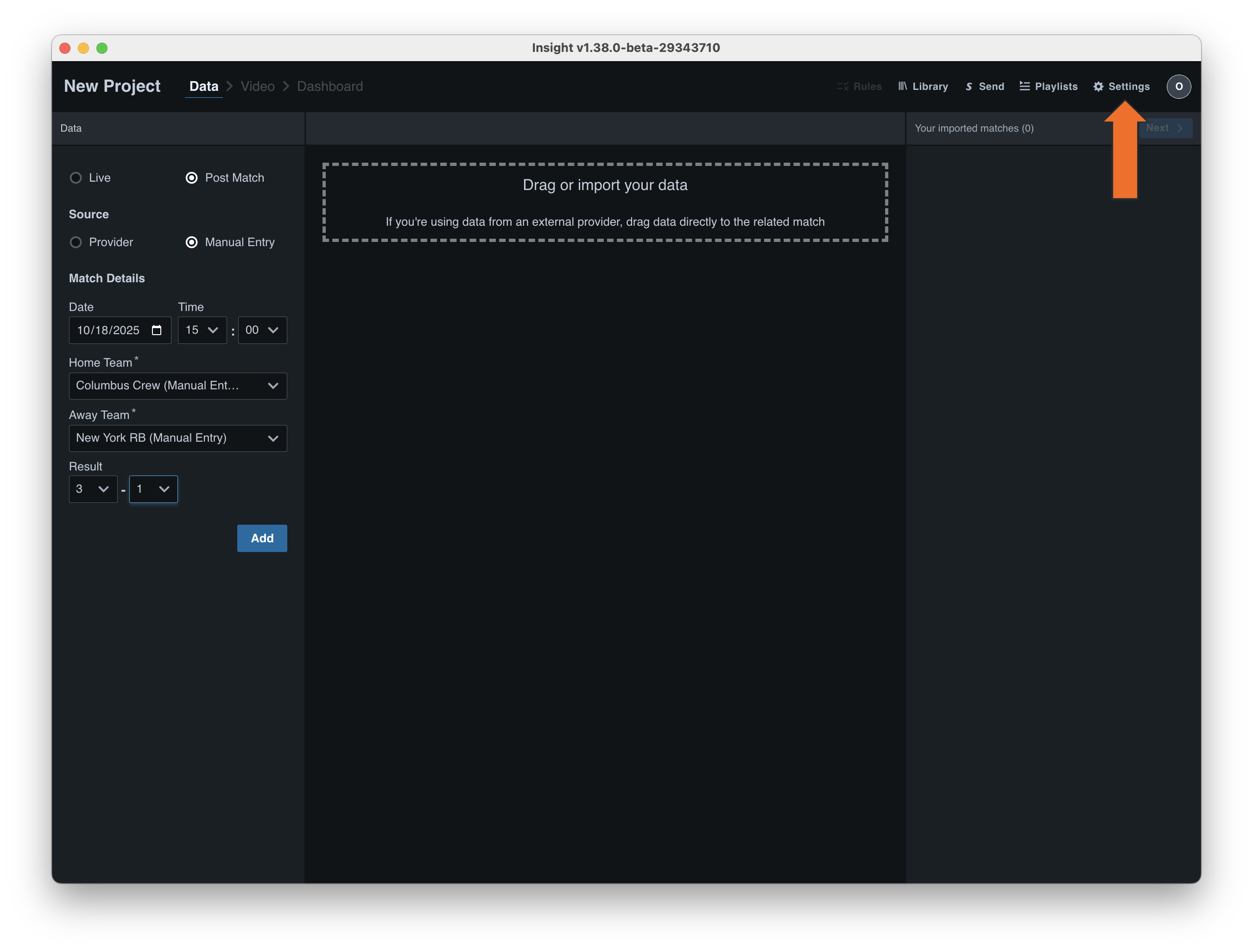
Task: Go to the Dashboard step tab
Action: click(x=330, y=86)
